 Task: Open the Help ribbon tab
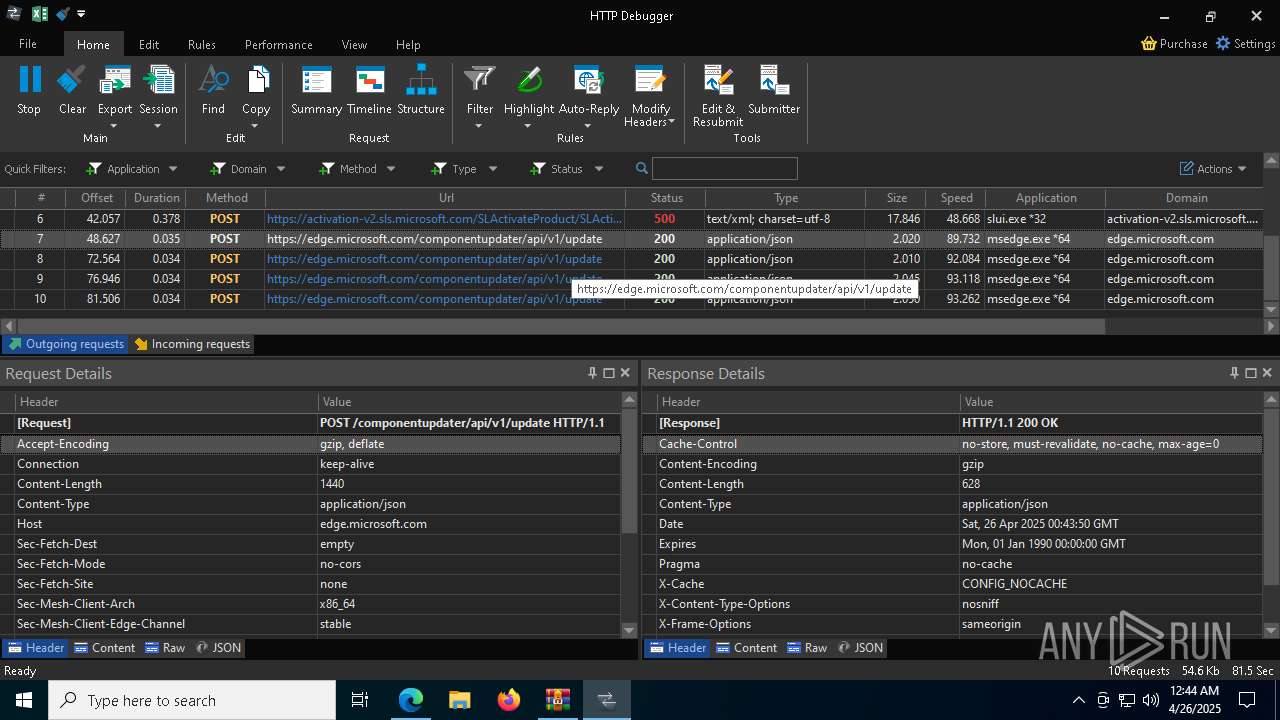click(408, 44)
